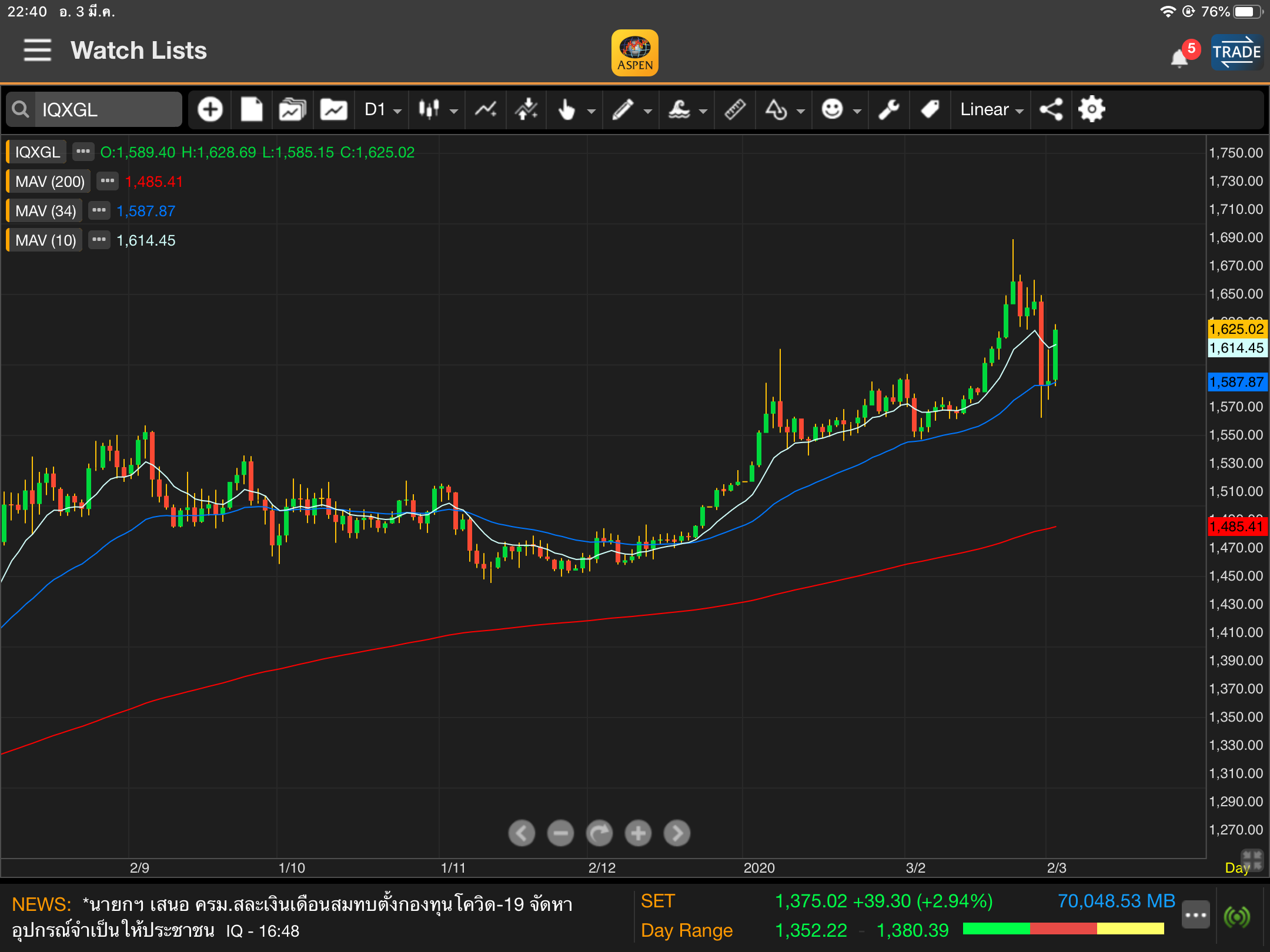The image size is (1270, 952).
Task: Open the MAV (200) options button
Action: (x=107, y=181)
